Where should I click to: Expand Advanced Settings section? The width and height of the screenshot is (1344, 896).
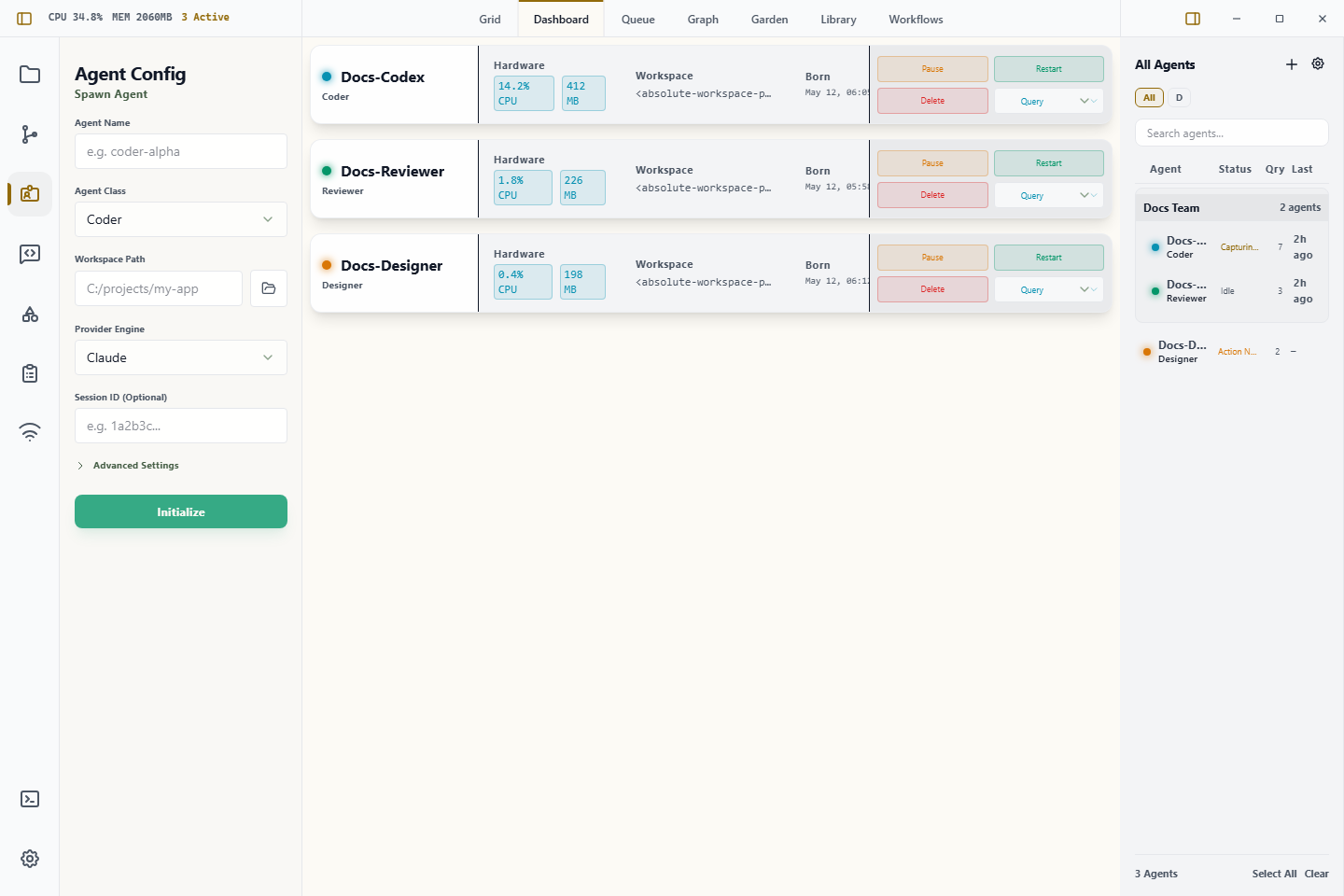pos(128,466)
